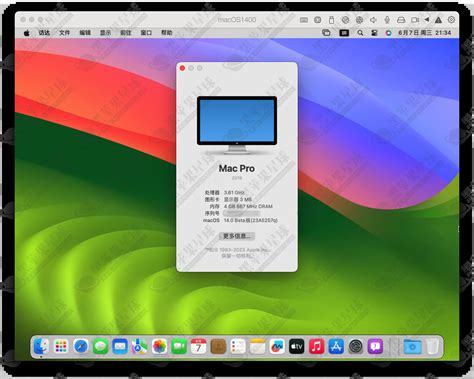
Task: Open Finder from the Dock
Action: (x=41, y=347)
